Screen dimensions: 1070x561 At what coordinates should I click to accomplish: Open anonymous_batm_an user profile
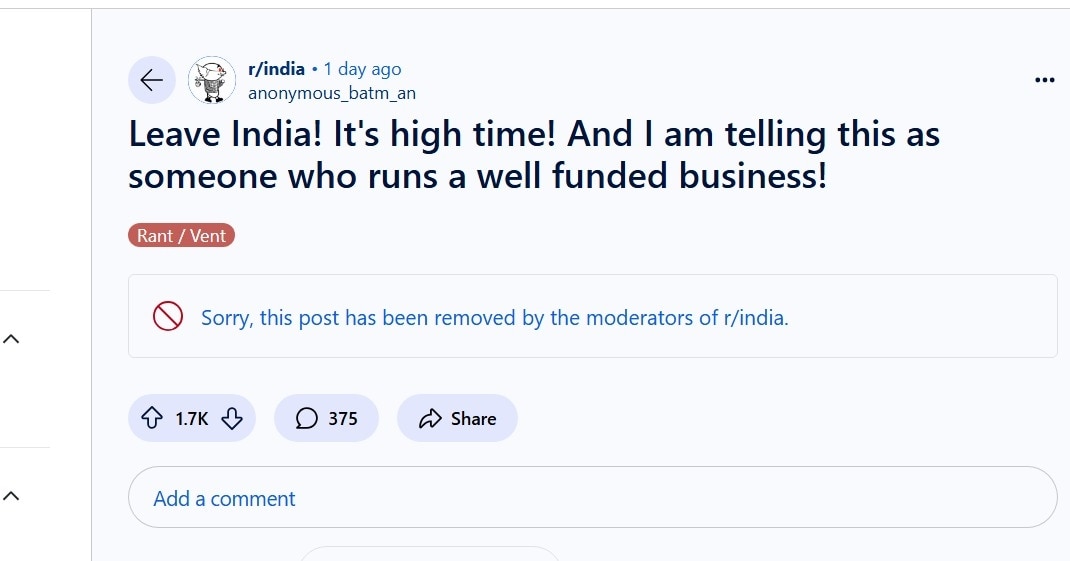coord(331,93)
